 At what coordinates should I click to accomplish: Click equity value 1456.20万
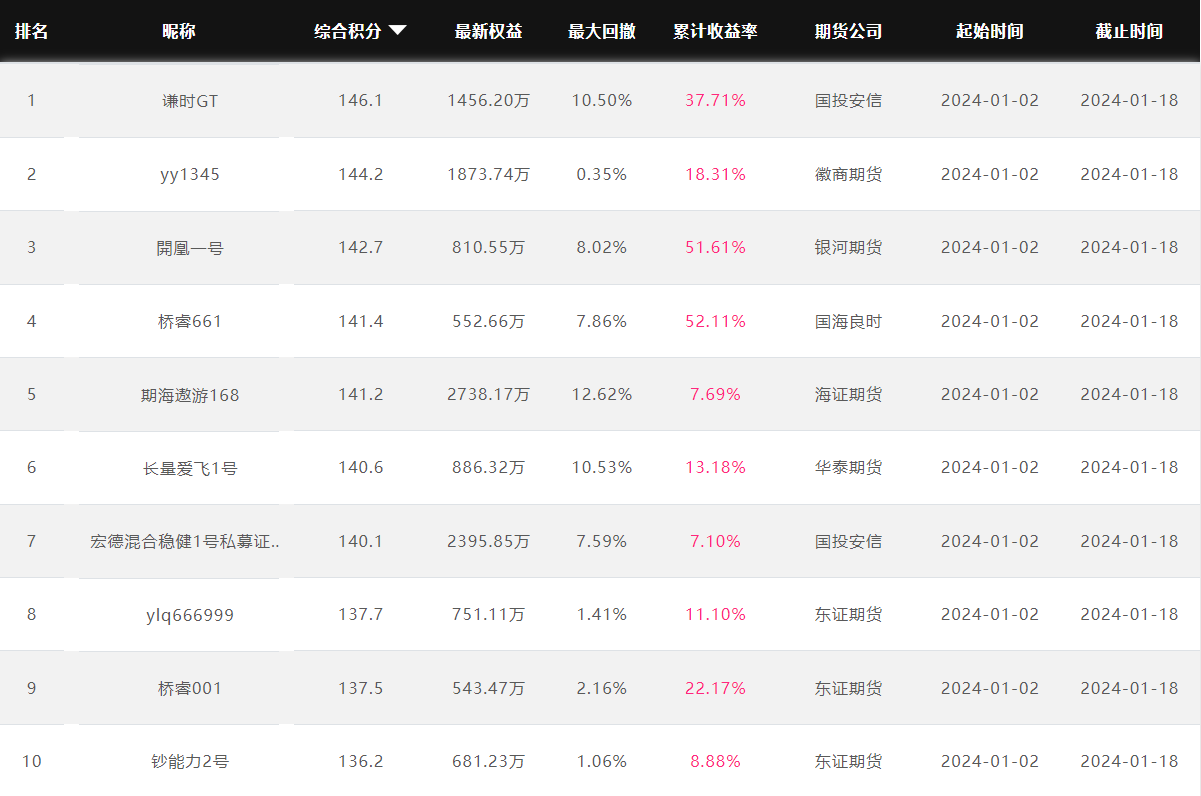tap(489, 100)
